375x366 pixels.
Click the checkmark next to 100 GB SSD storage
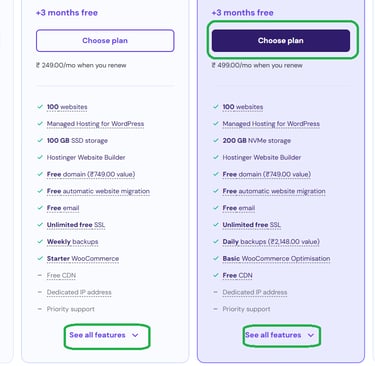pos(40,140)
